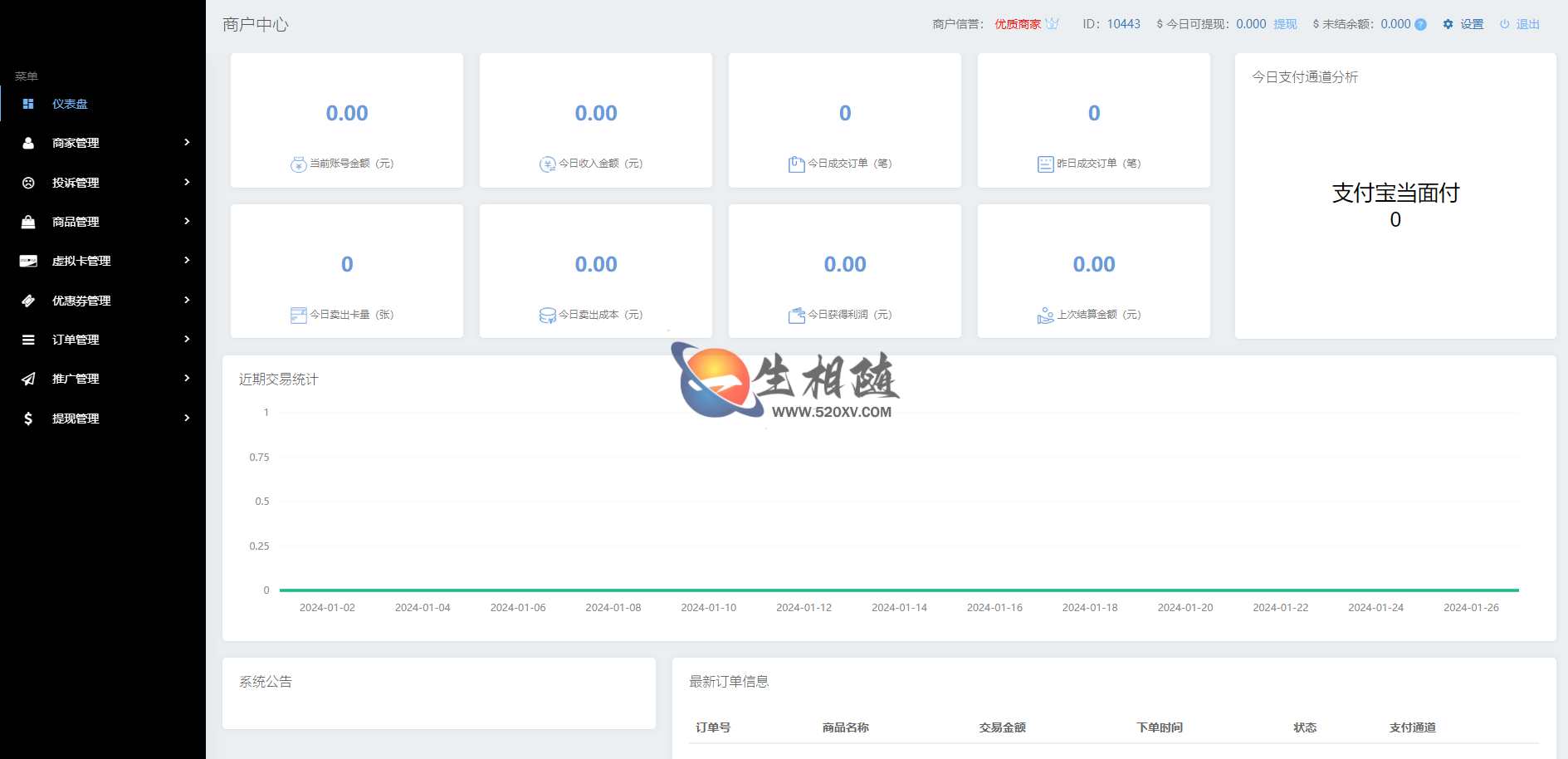Click the 优惠券管理 ticket icon

[x=28, y=301]
